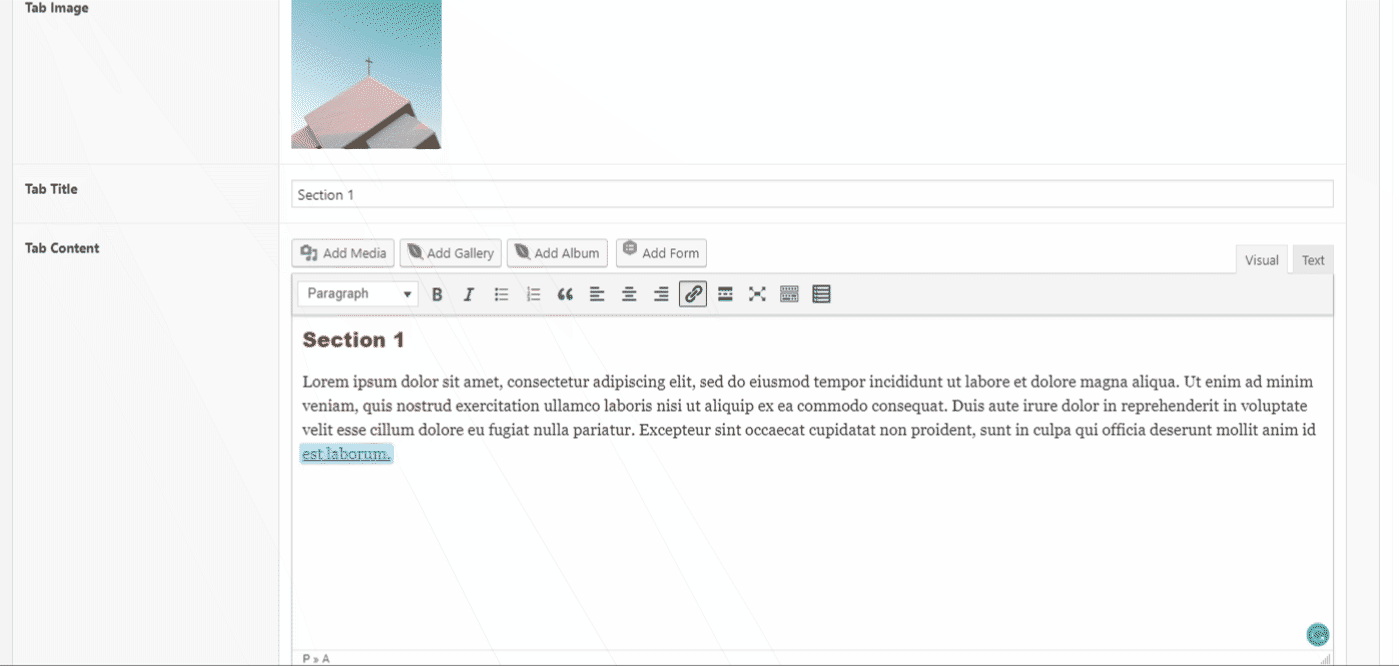Toggle the toolbar kitchen sink icon
The height and width of the screenshot is (666, 1399).
coord(789,294)
